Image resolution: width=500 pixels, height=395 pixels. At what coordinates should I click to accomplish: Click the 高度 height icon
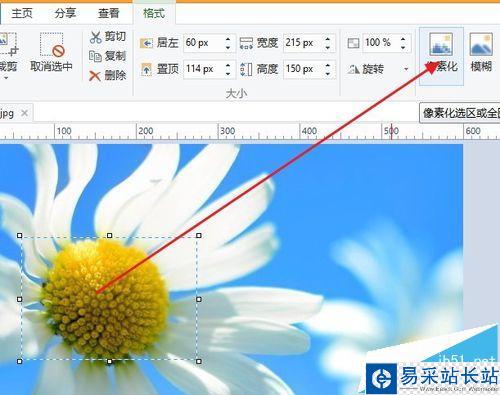(x=246, y=69)
